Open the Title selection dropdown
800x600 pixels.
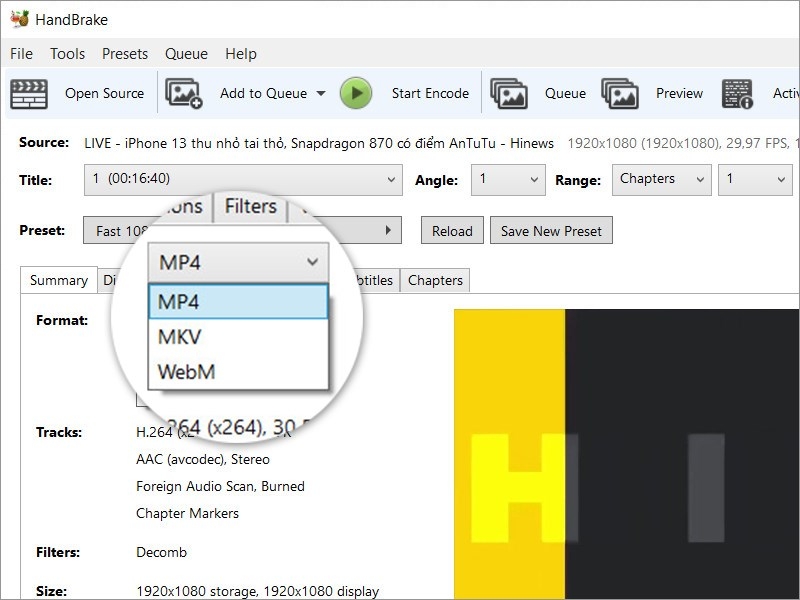pyautogui.click(x=240, y=180)
